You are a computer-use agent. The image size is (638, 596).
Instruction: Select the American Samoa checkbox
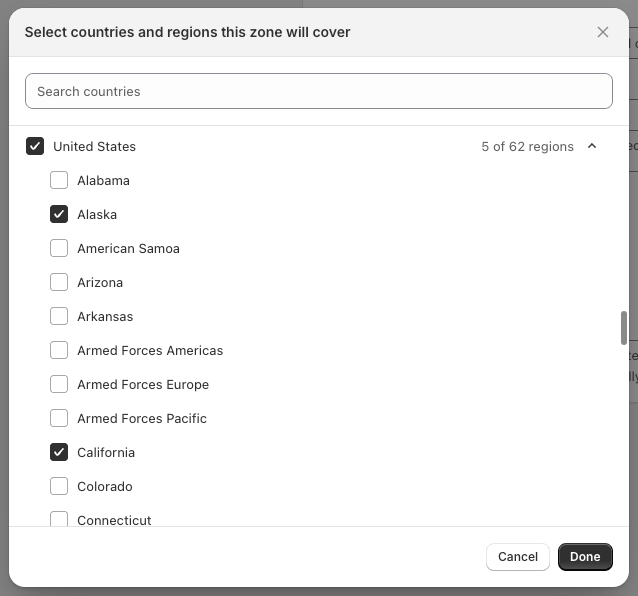click(x=59, y=248)
